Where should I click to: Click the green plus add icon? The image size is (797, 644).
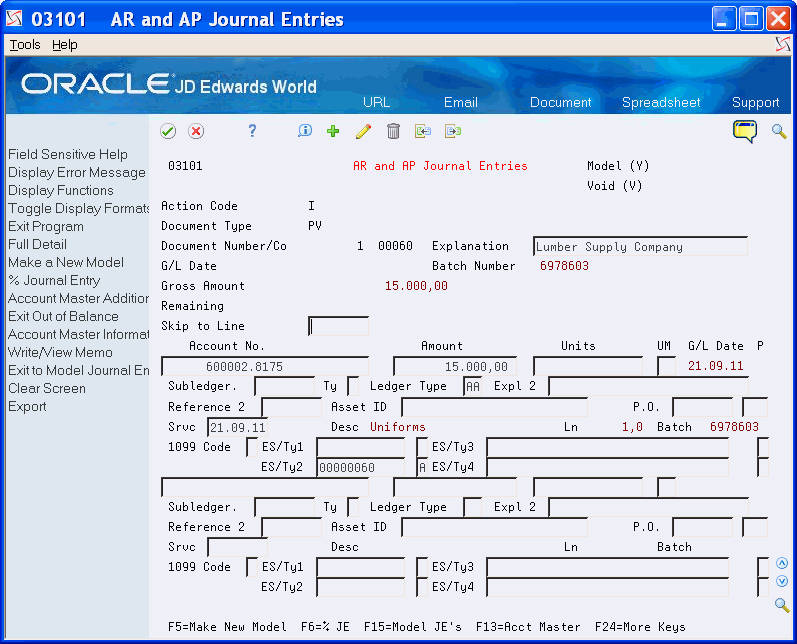tap(333, 131)
